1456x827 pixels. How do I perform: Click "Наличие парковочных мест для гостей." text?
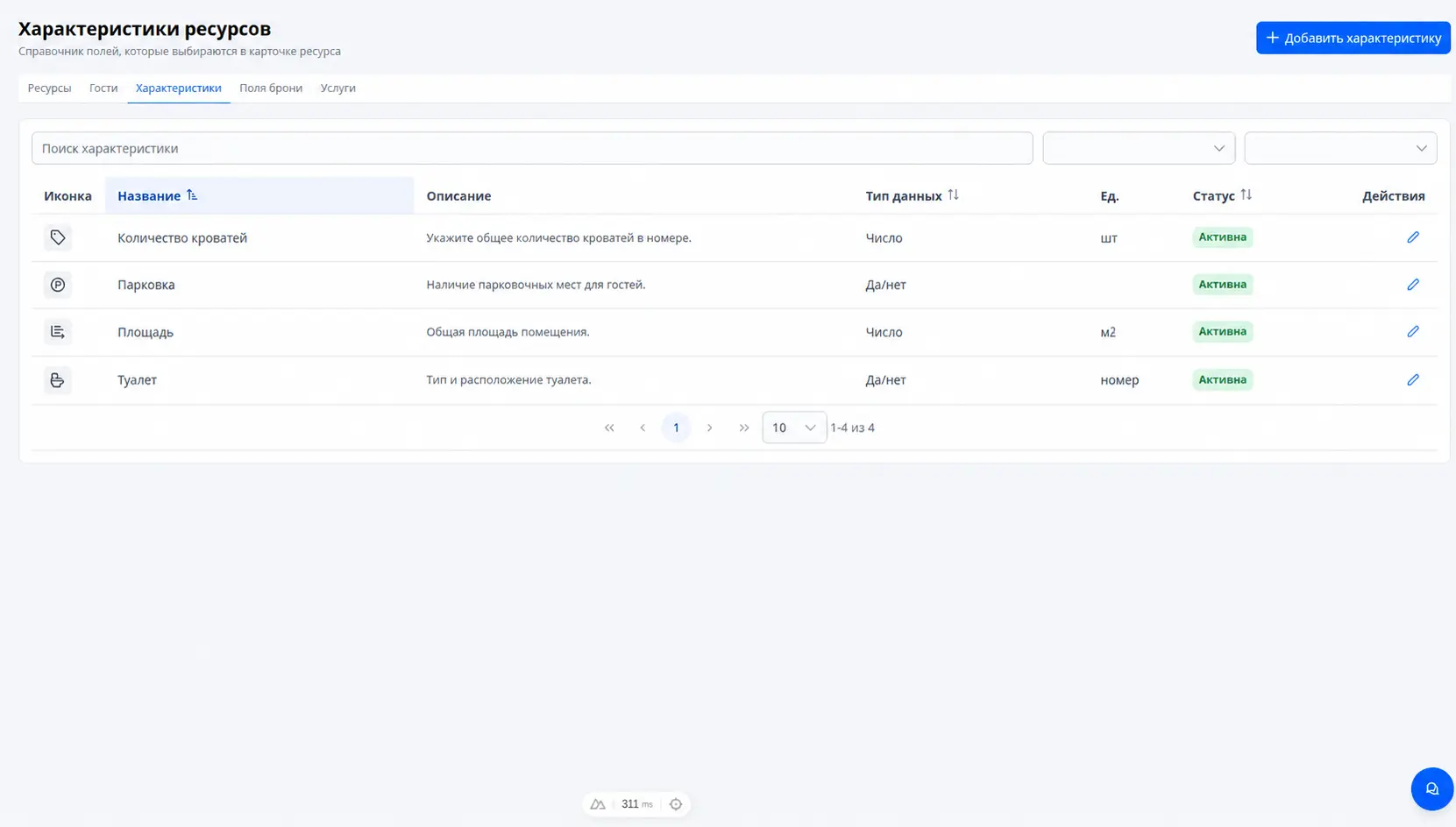[536, 285]
